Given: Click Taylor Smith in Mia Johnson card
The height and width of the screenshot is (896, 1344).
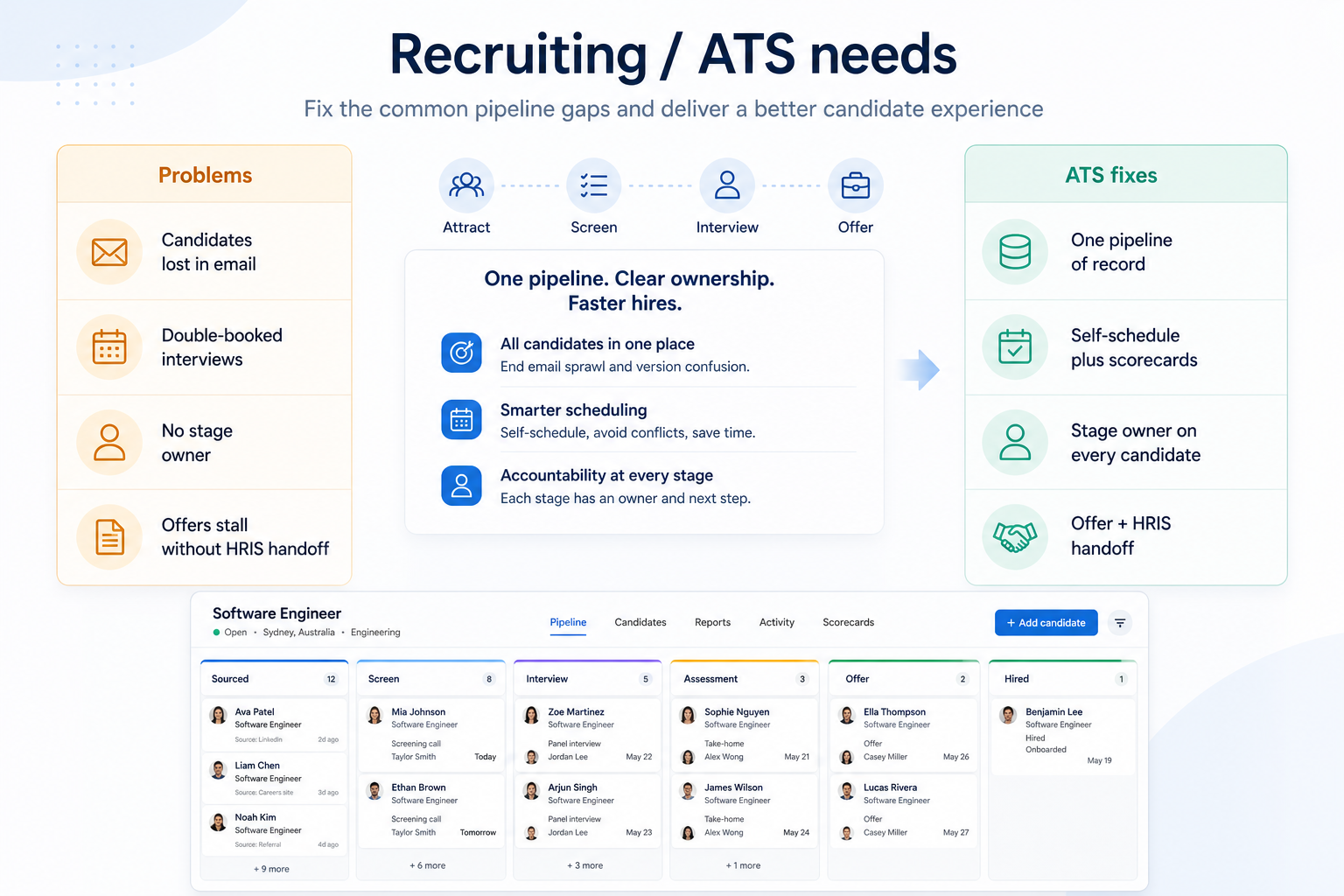Looking at the screenshot, I should [413, 757].
